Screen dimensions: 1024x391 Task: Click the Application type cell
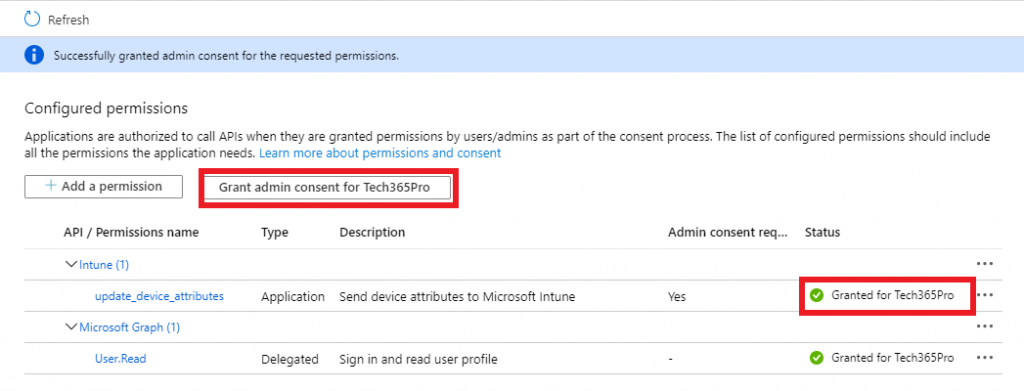click(293, 296)
